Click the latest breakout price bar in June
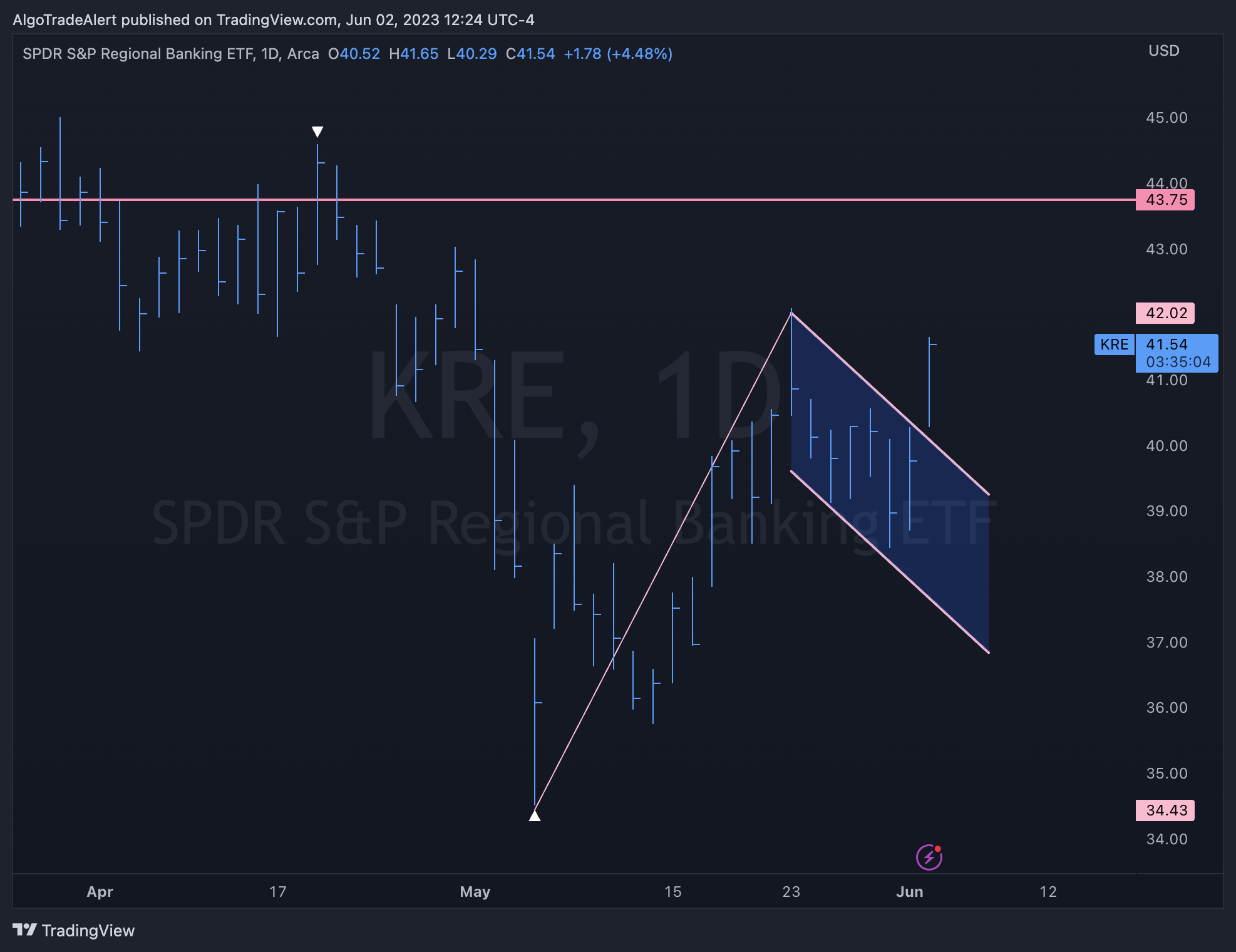 [x=930, y=382]
